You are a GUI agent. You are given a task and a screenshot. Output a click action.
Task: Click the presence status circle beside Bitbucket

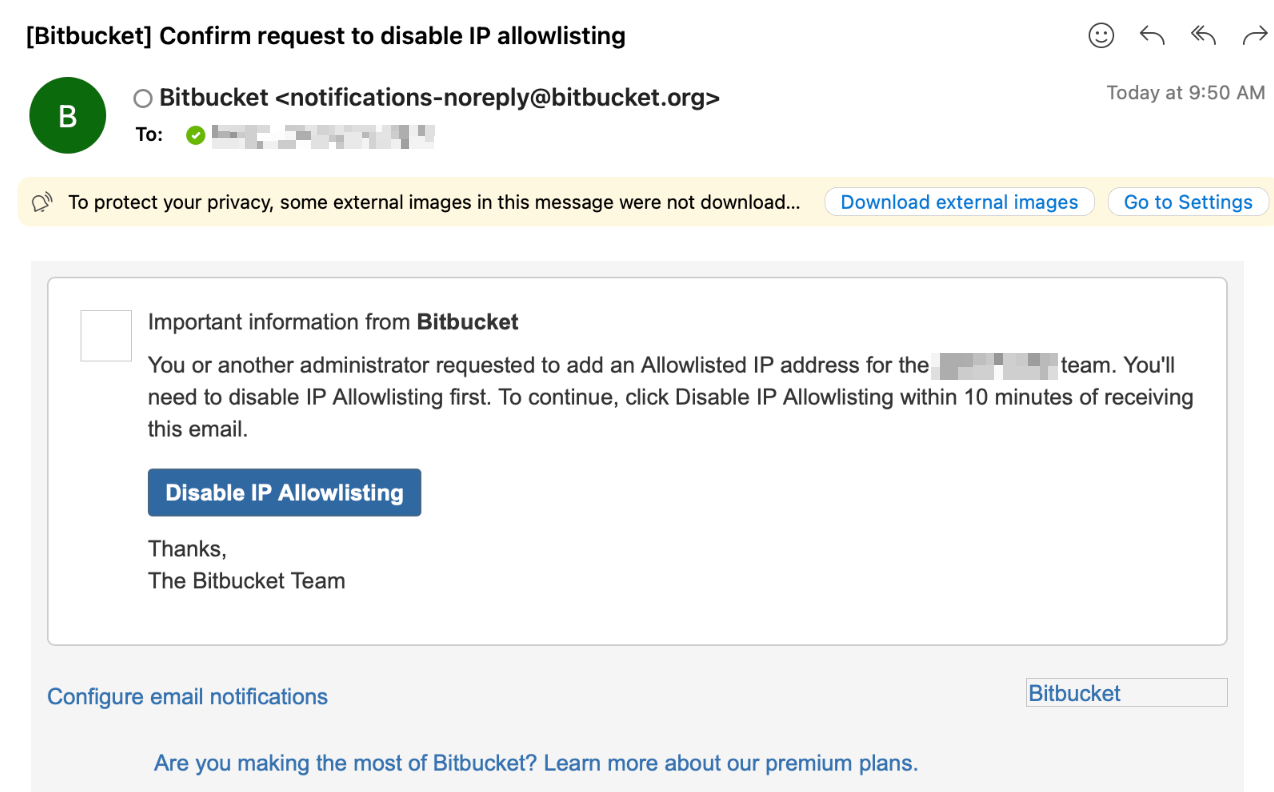tap(143, 98)
